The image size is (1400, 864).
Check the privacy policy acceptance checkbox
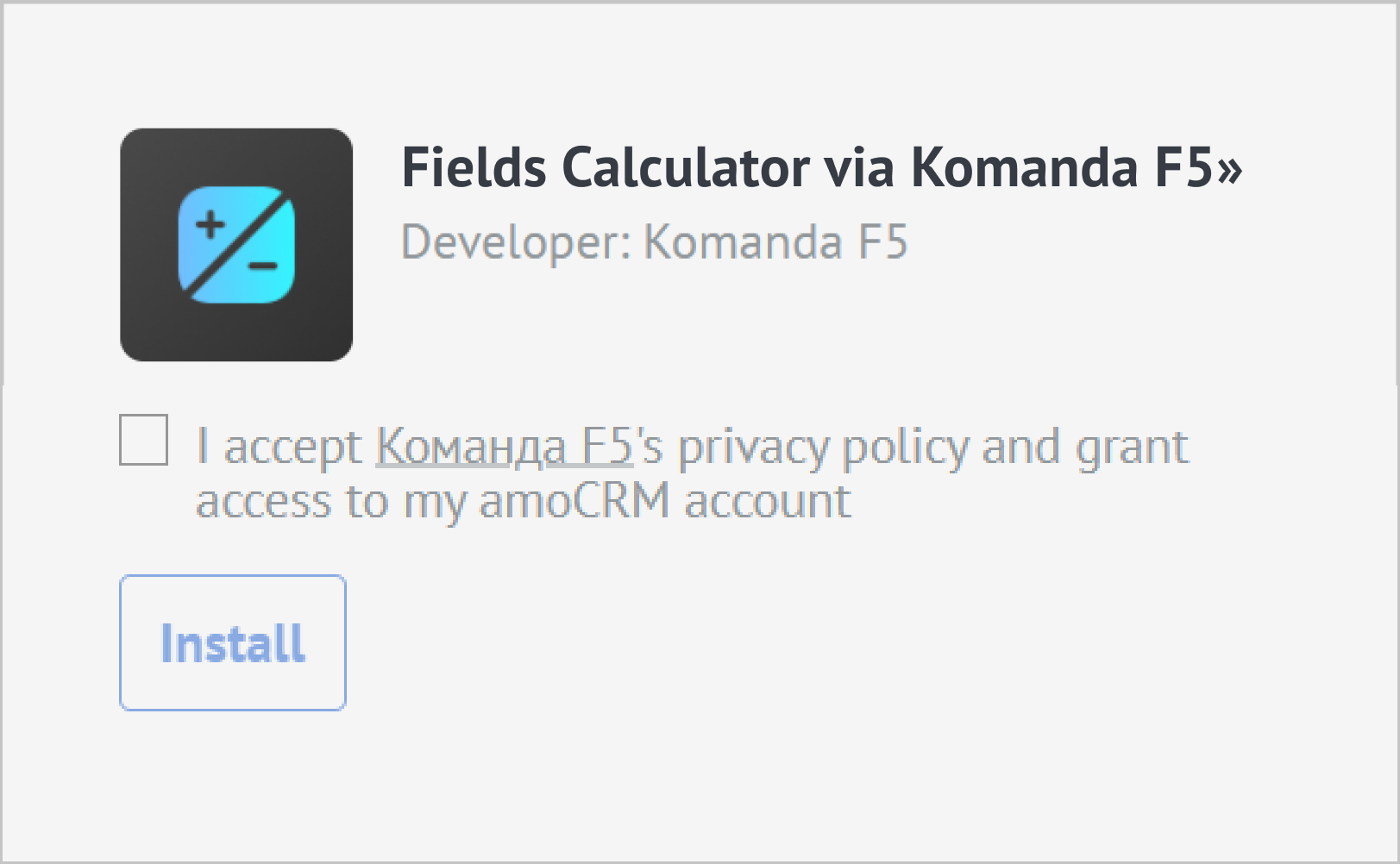142,442
